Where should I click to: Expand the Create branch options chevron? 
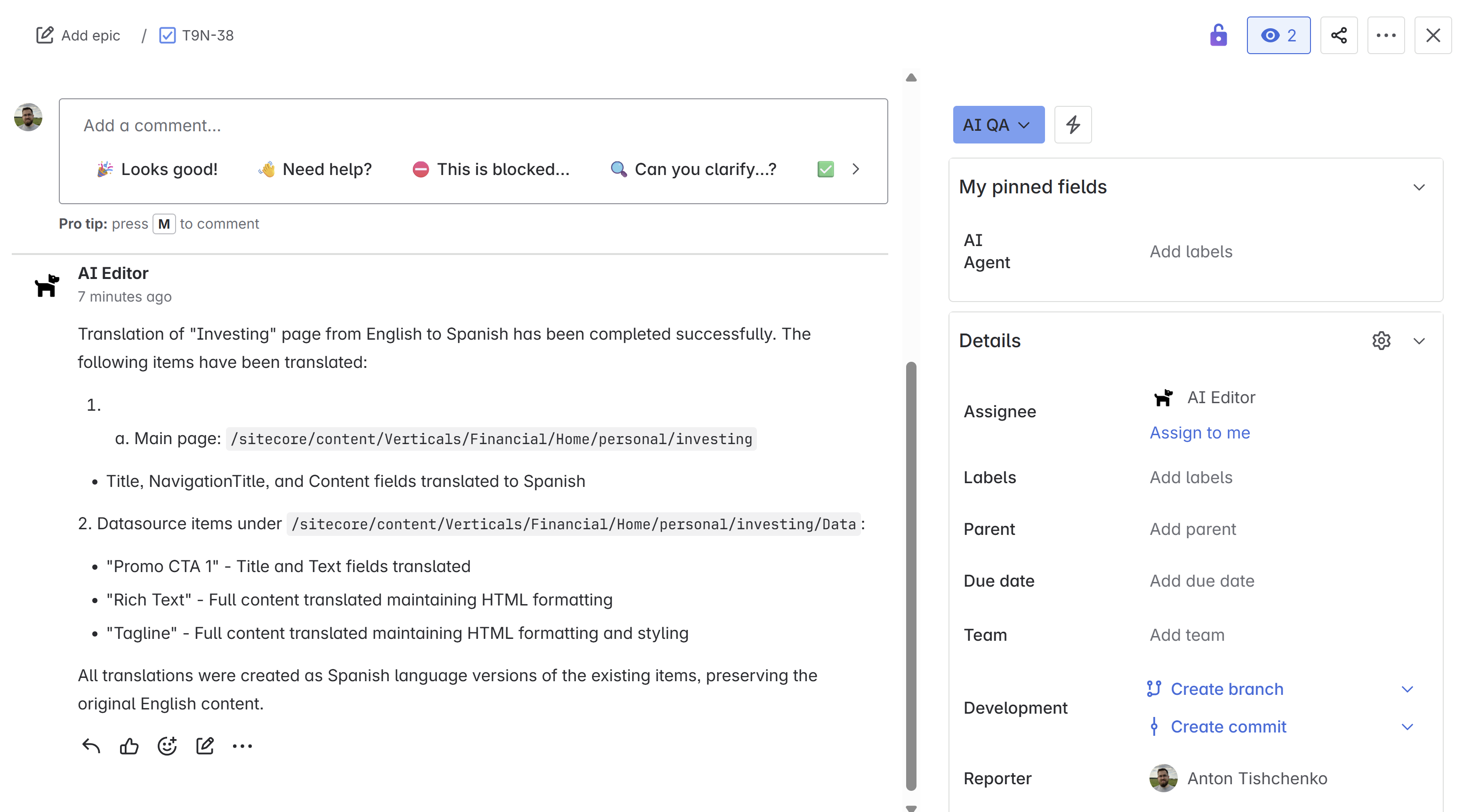click(1406, 689)
